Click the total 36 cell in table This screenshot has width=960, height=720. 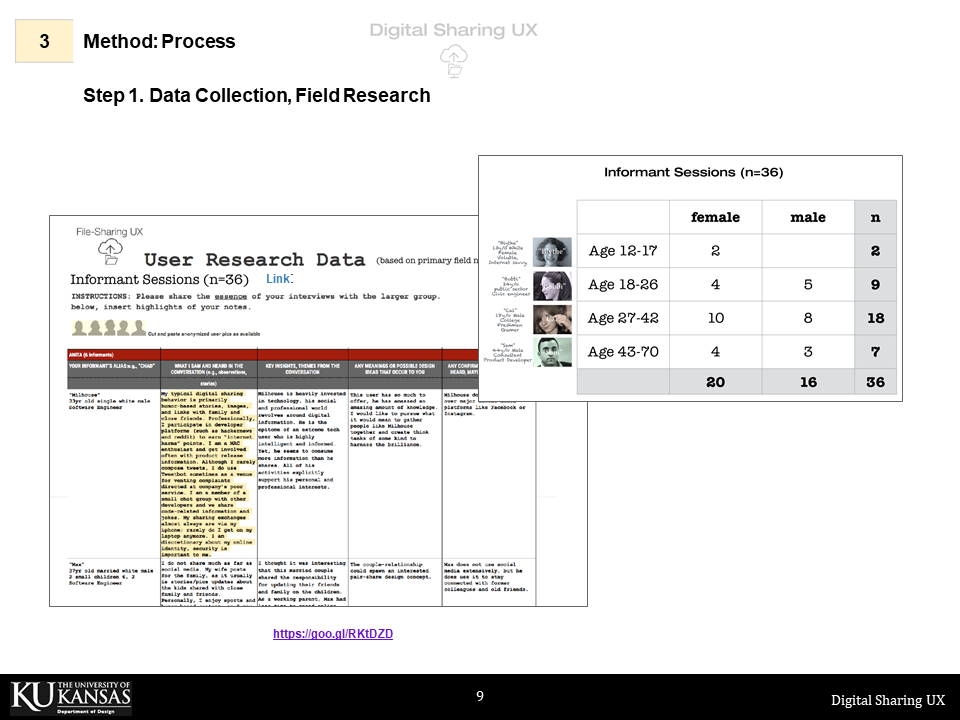point(875,381)
